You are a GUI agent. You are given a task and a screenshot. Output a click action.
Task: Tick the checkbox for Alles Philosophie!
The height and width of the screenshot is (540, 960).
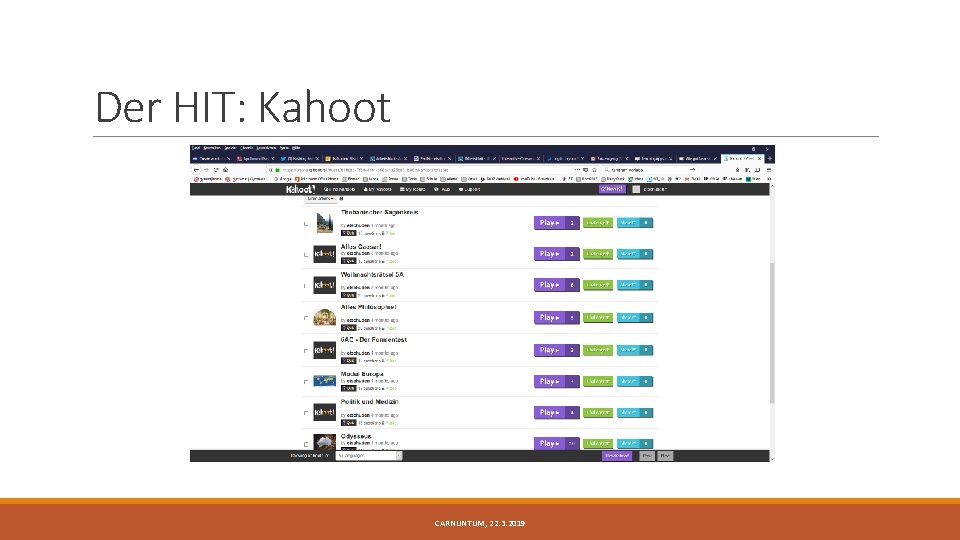306,318
